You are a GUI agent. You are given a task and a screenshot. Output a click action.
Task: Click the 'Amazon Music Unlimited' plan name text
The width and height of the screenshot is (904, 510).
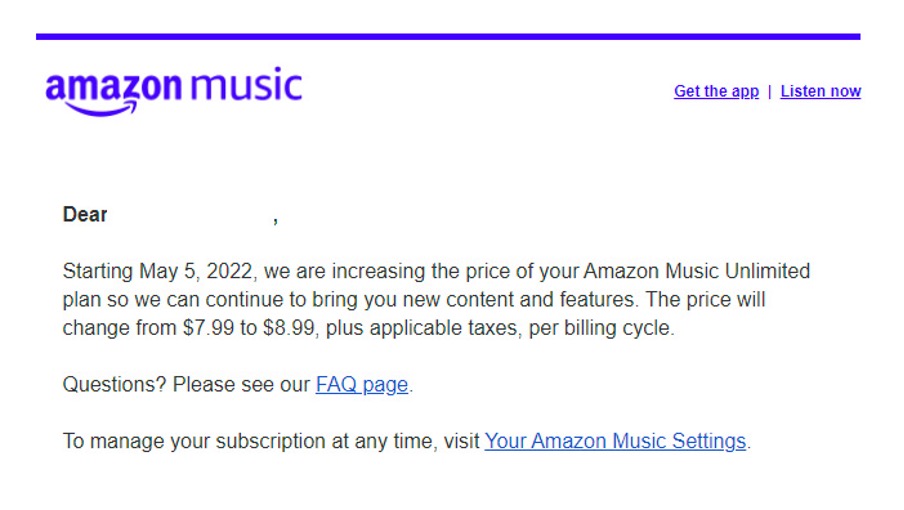(x=696, y=271)
